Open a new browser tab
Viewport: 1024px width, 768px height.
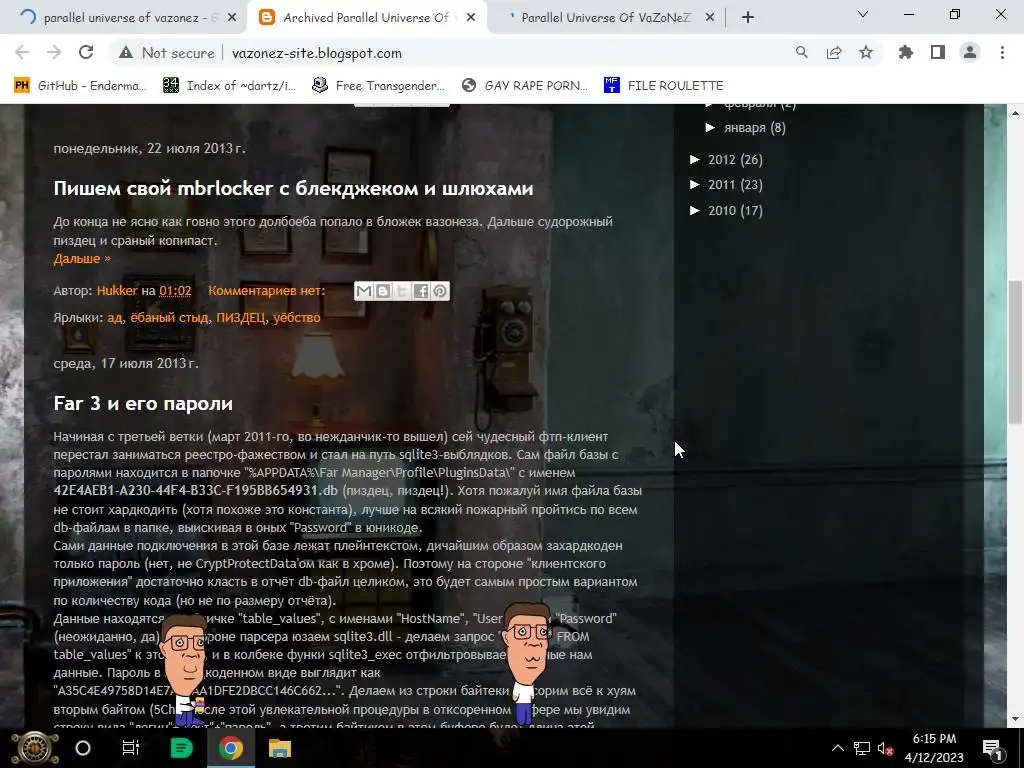[748, 18]
